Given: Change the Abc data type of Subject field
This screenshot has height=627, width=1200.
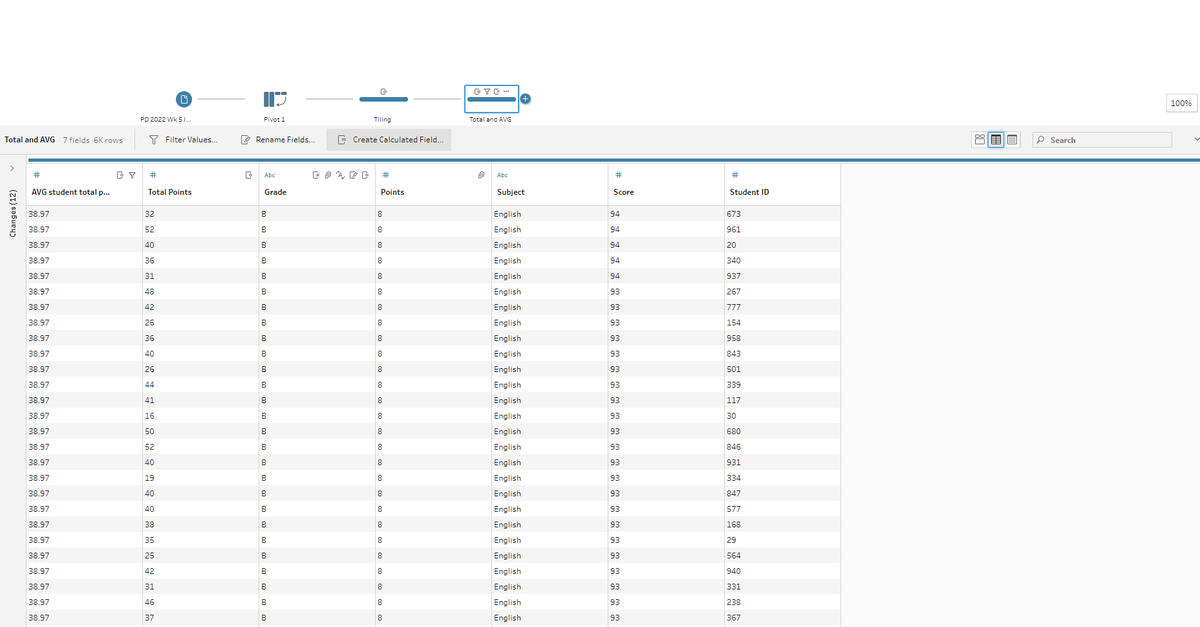Looking at the screenshot, I should [x=503, y=175].
